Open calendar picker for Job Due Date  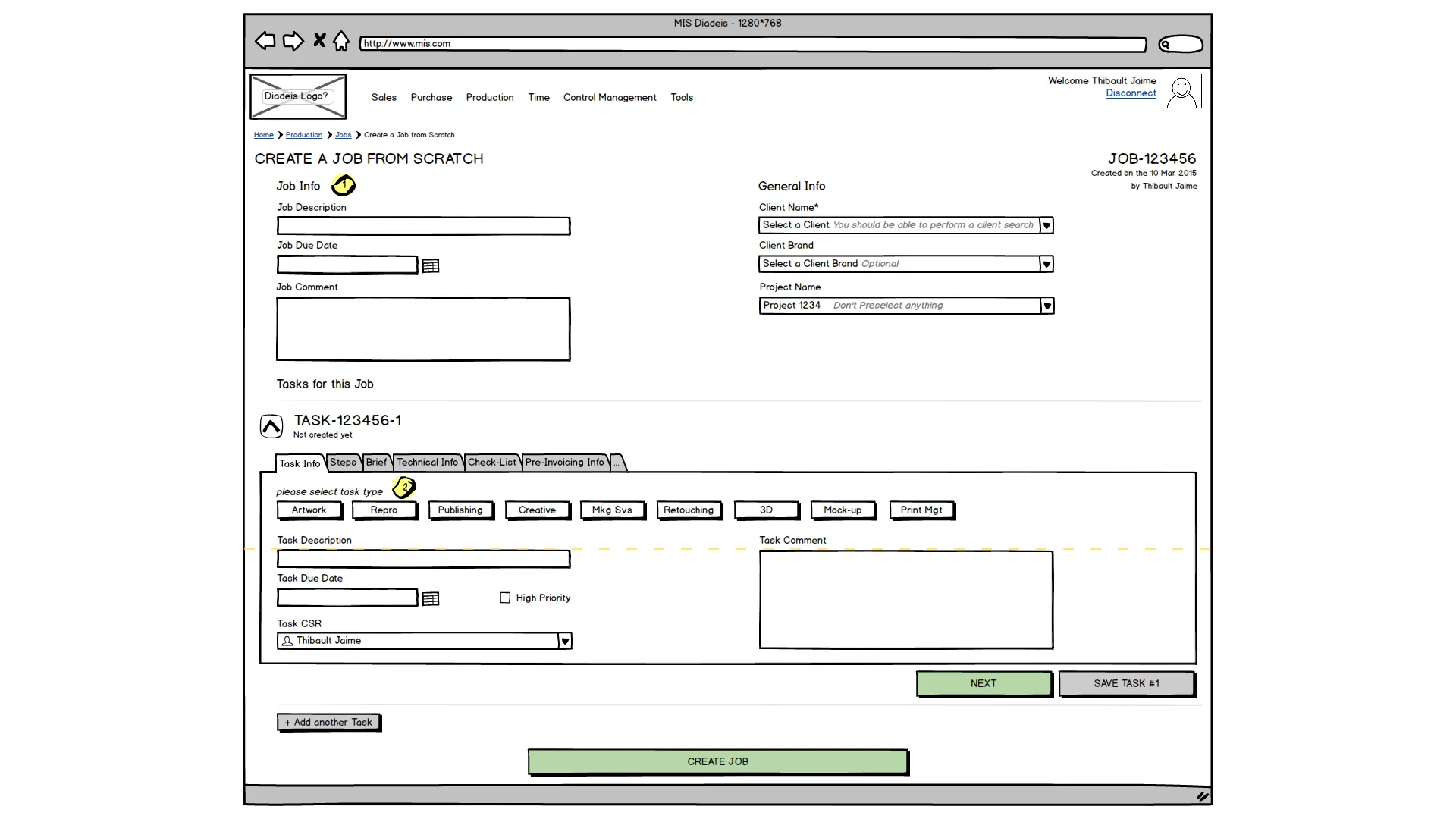click(x=431, y=266)
